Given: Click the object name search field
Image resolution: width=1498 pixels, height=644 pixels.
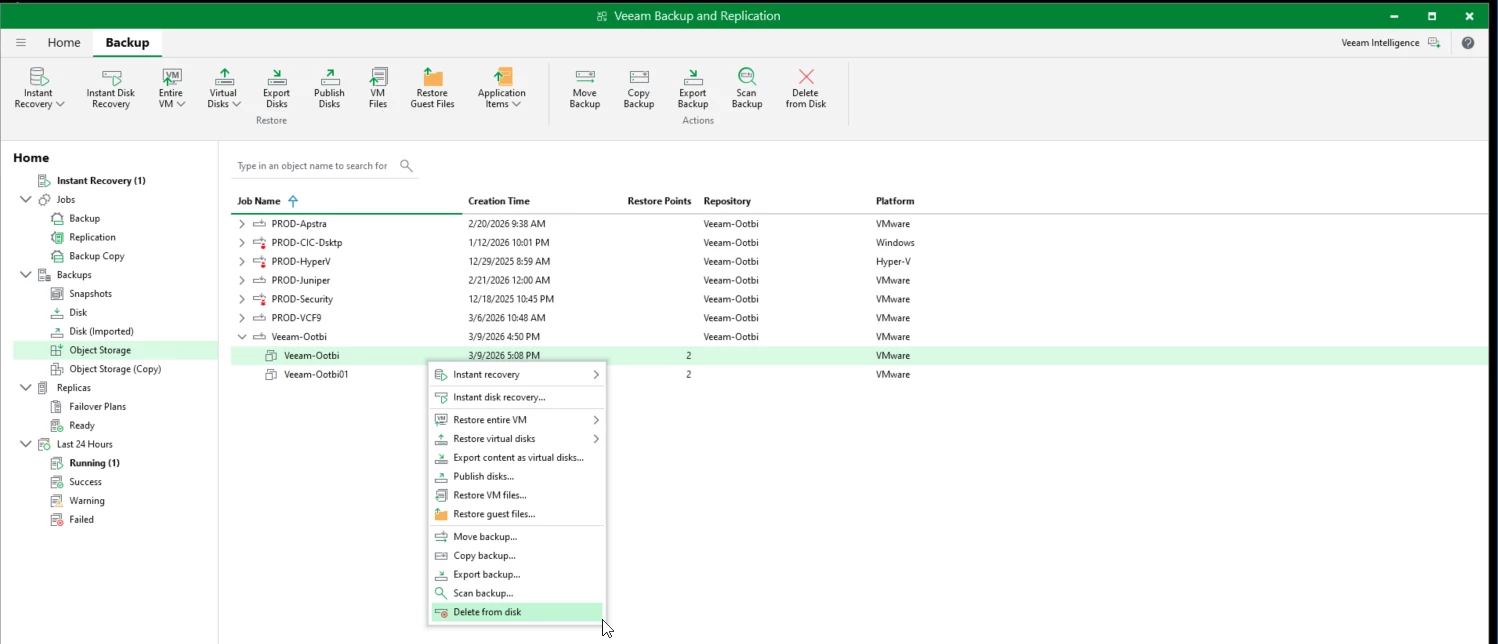Looking at the screenshot, I should [x=312, y=166].
